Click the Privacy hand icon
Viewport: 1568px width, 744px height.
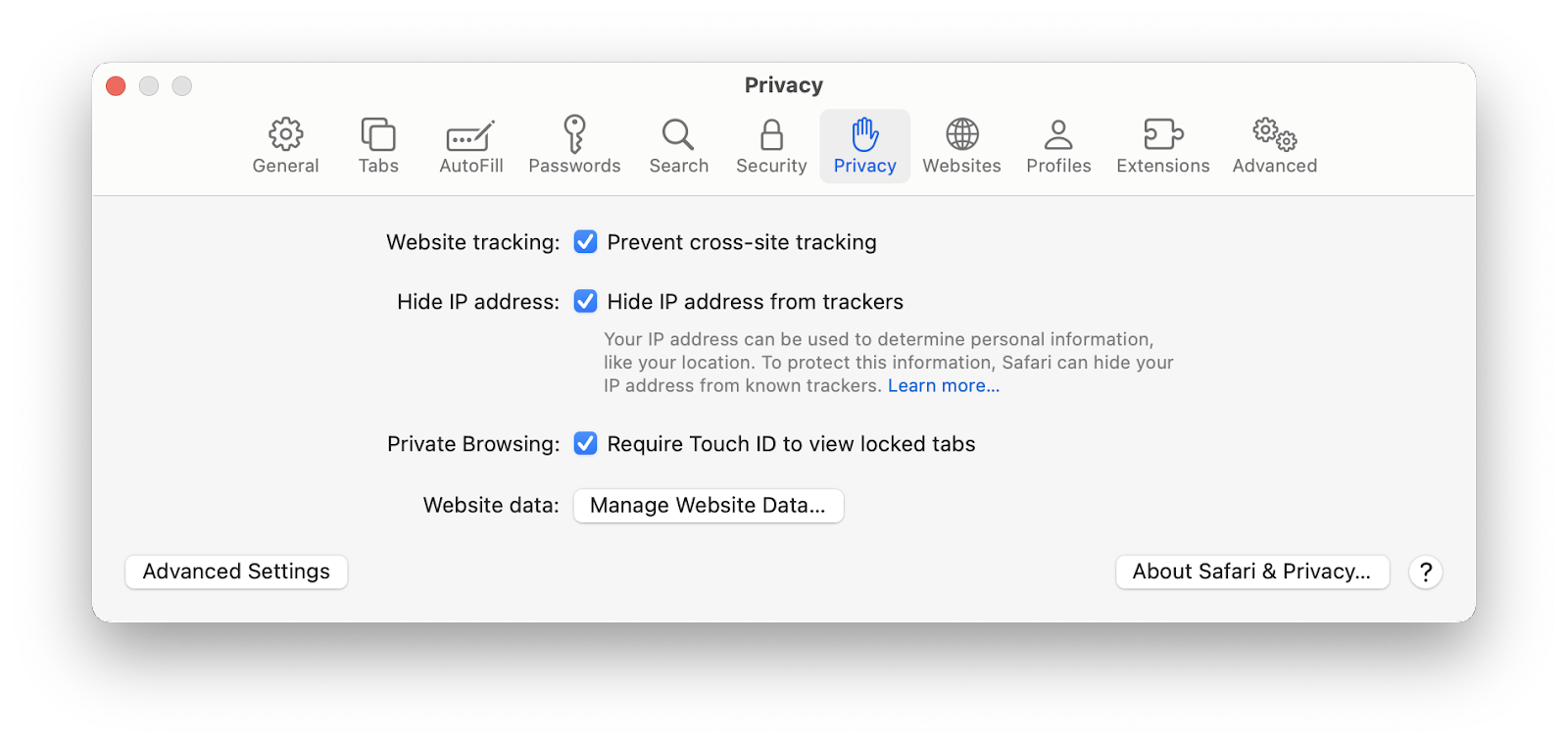864,145
